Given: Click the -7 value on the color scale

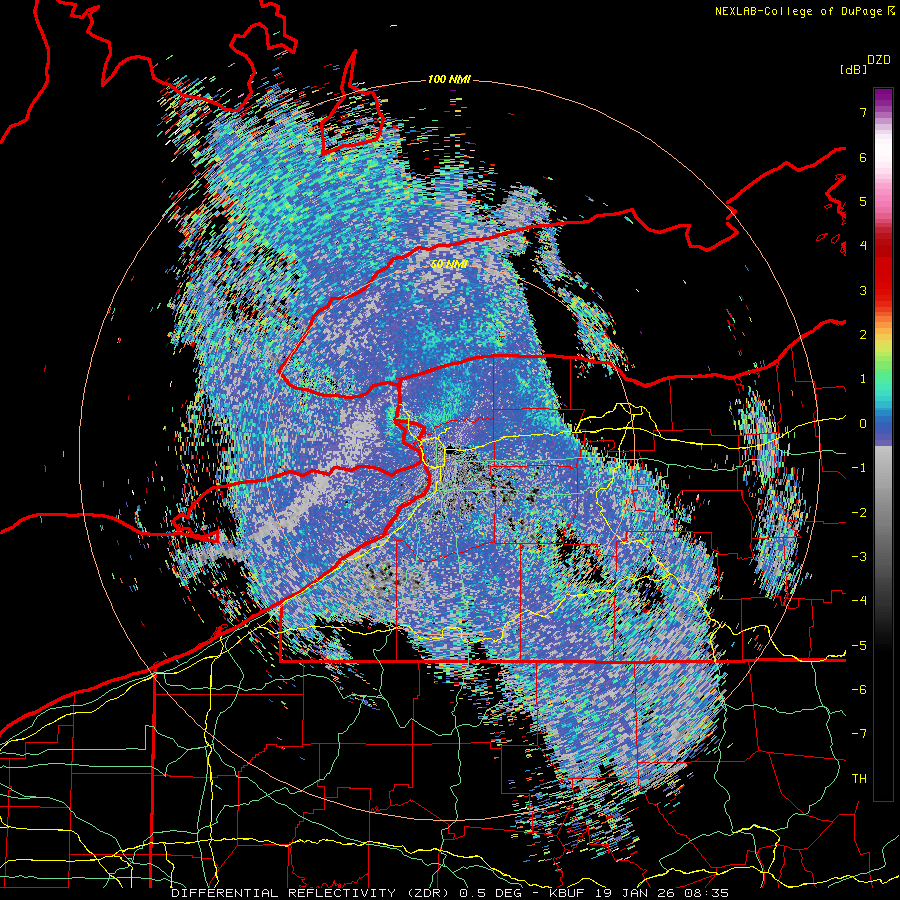Looking at the screenshot, I should [x=859, y=734].
